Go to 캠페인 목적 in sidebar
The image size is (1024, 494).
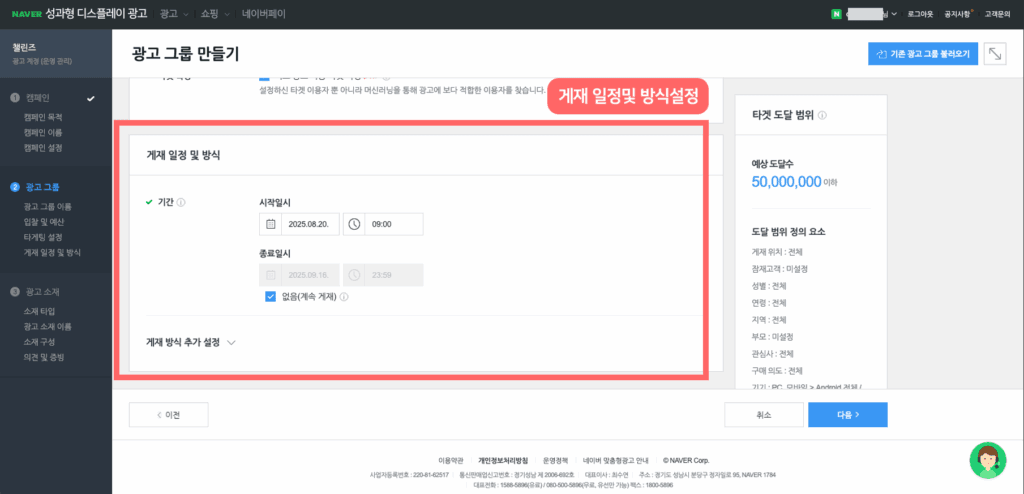pos(43,118)
